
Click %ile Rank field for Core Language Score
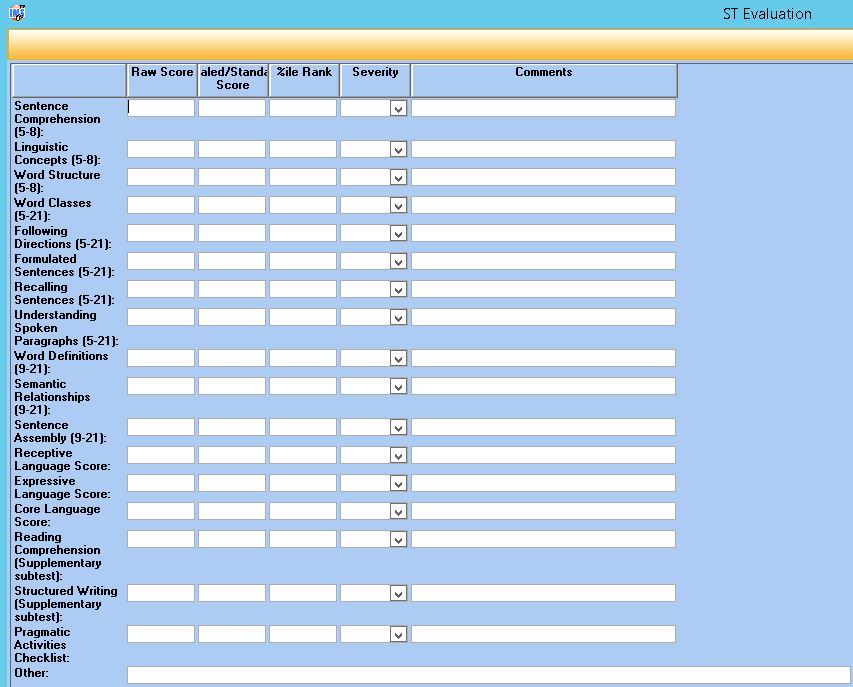pos(303,511)
